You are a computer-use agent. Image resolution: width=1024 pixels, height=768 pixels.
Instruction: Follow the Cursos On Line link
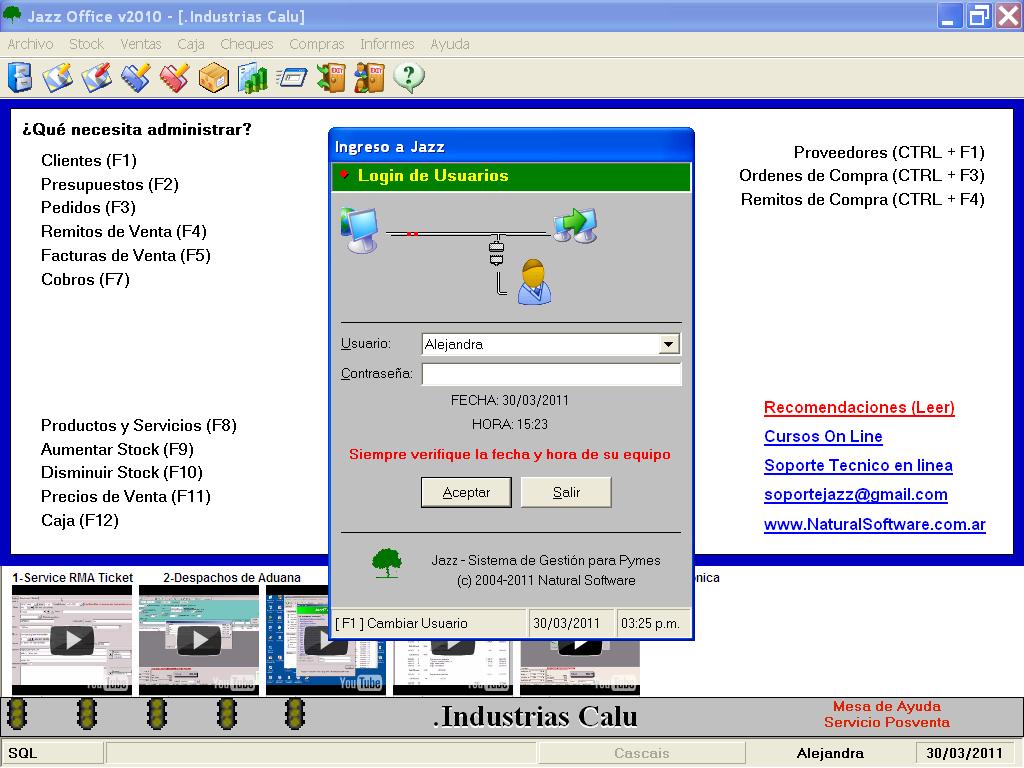point(823,436)
